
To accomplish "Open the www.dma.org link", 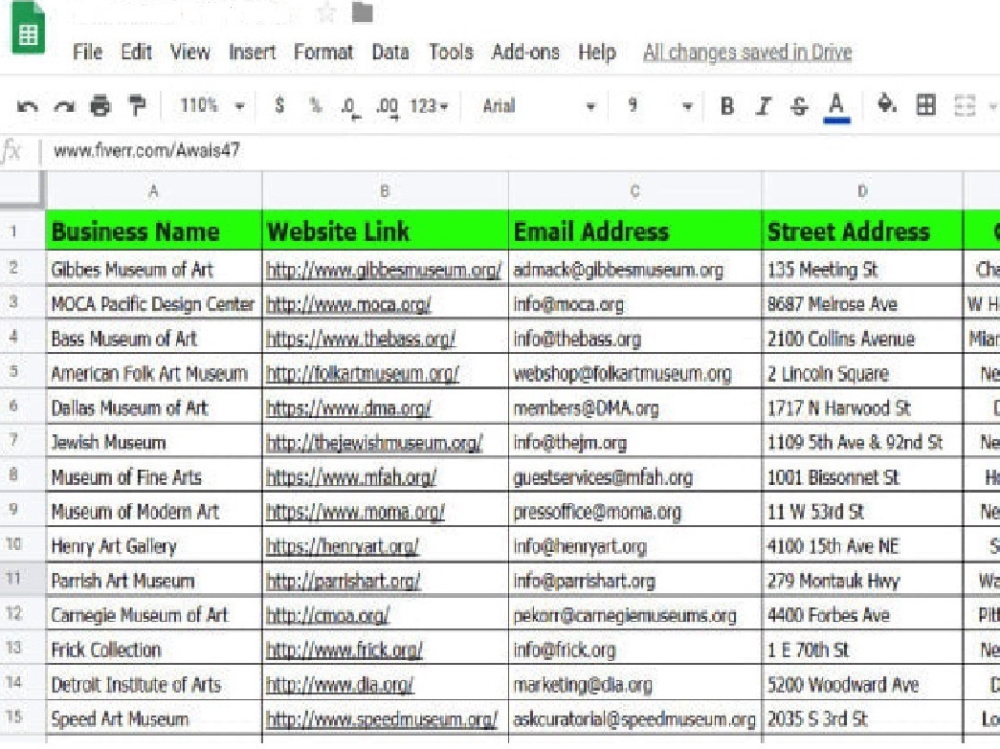I will (x=348, y=408).
